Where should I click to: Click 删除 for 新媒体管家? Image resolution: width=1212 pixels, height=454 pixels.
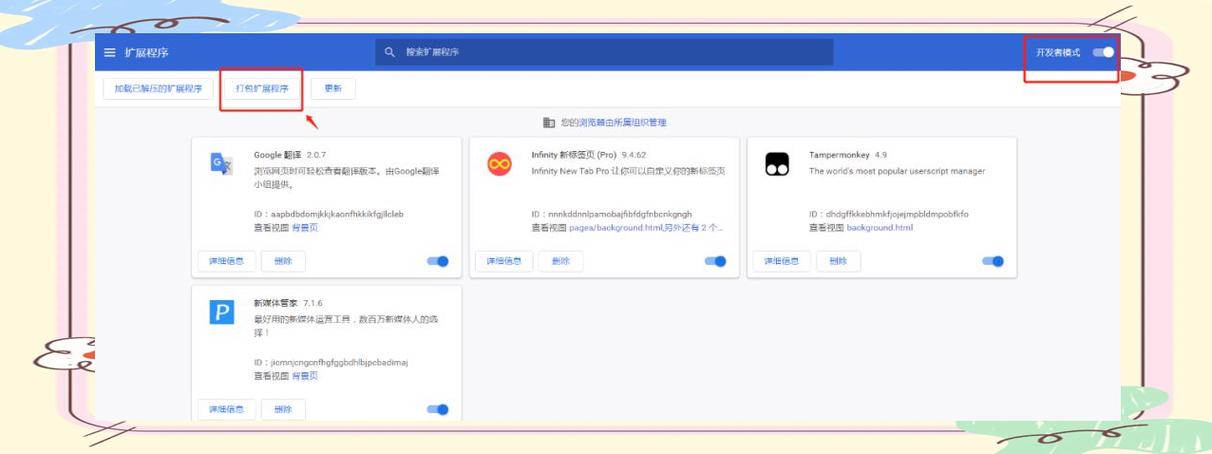(283, 409)
